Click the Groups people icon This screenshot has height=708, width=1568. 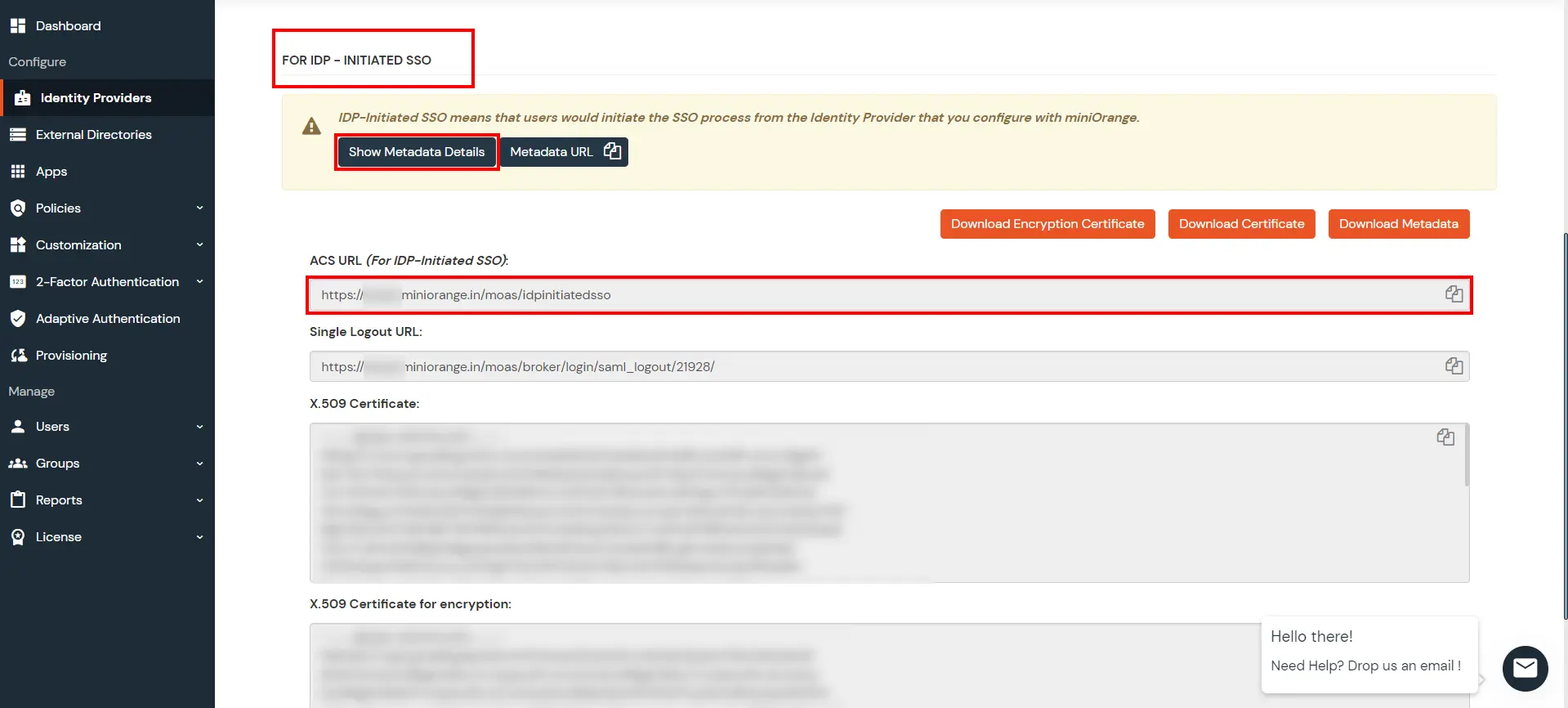click(18, 464)
